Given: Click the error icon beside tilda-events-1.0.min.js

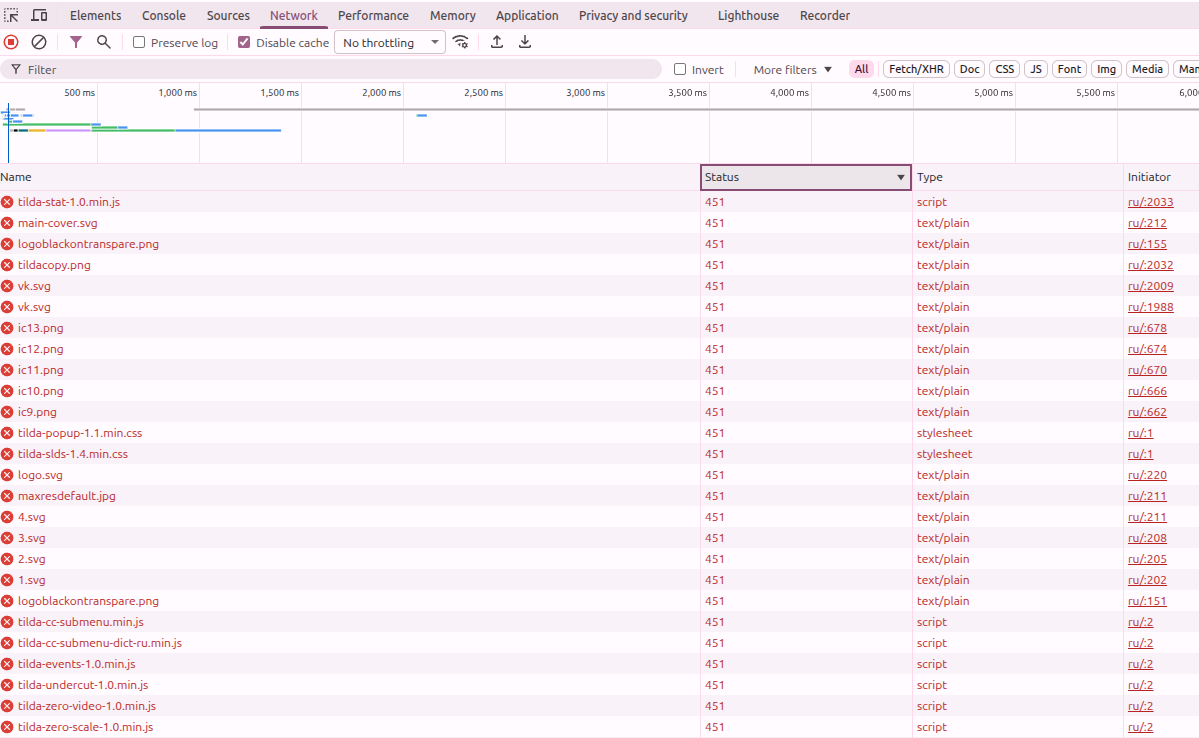Looking at the screenshot, I should (x=7, y=664).
